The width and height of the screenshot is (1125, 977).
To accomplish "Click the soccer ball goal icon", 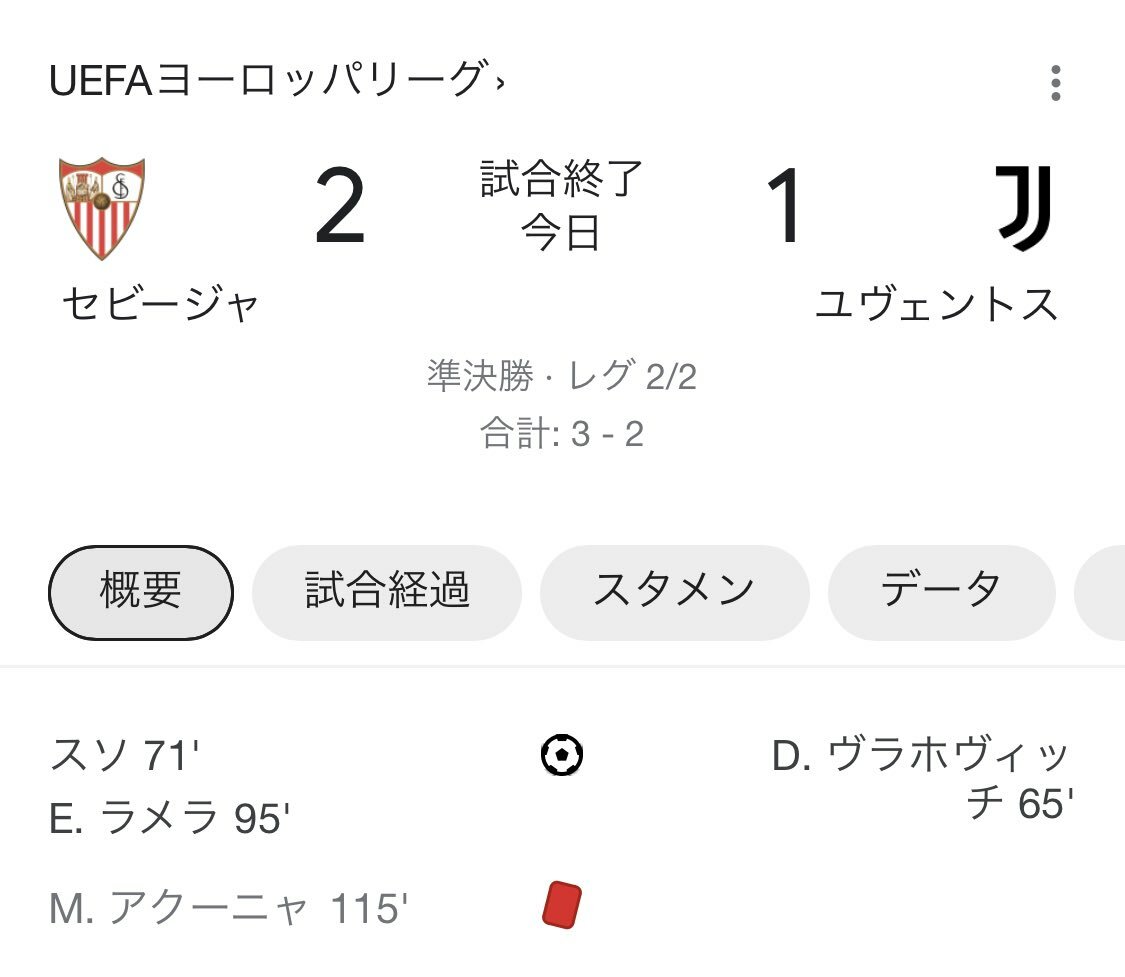I will [562, 755].
